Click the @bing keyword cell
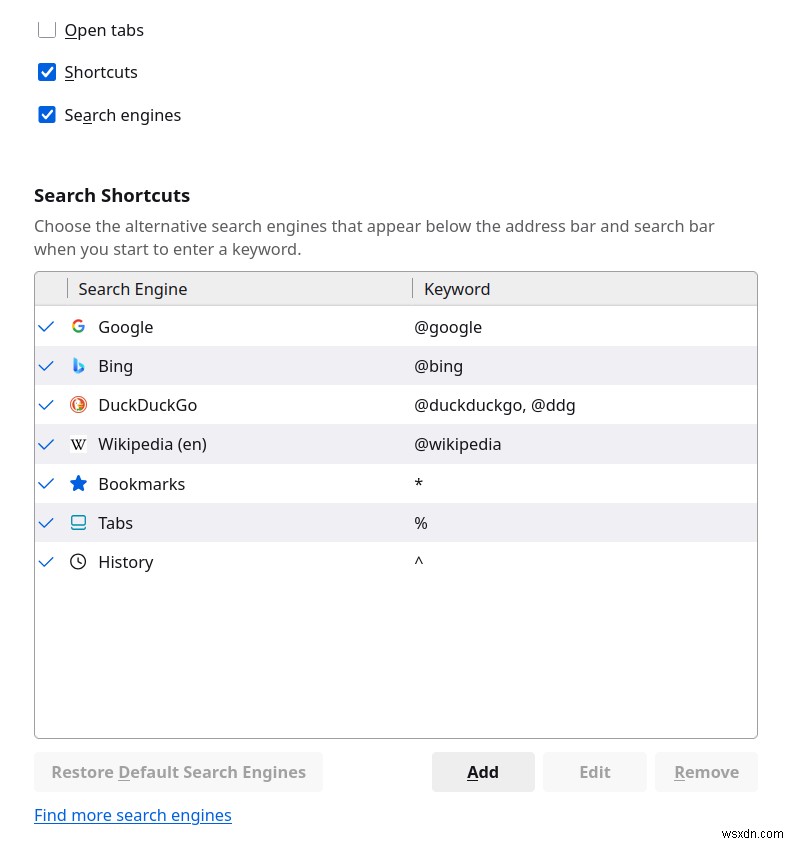This screenshot has width=795, height=844. 438,366
